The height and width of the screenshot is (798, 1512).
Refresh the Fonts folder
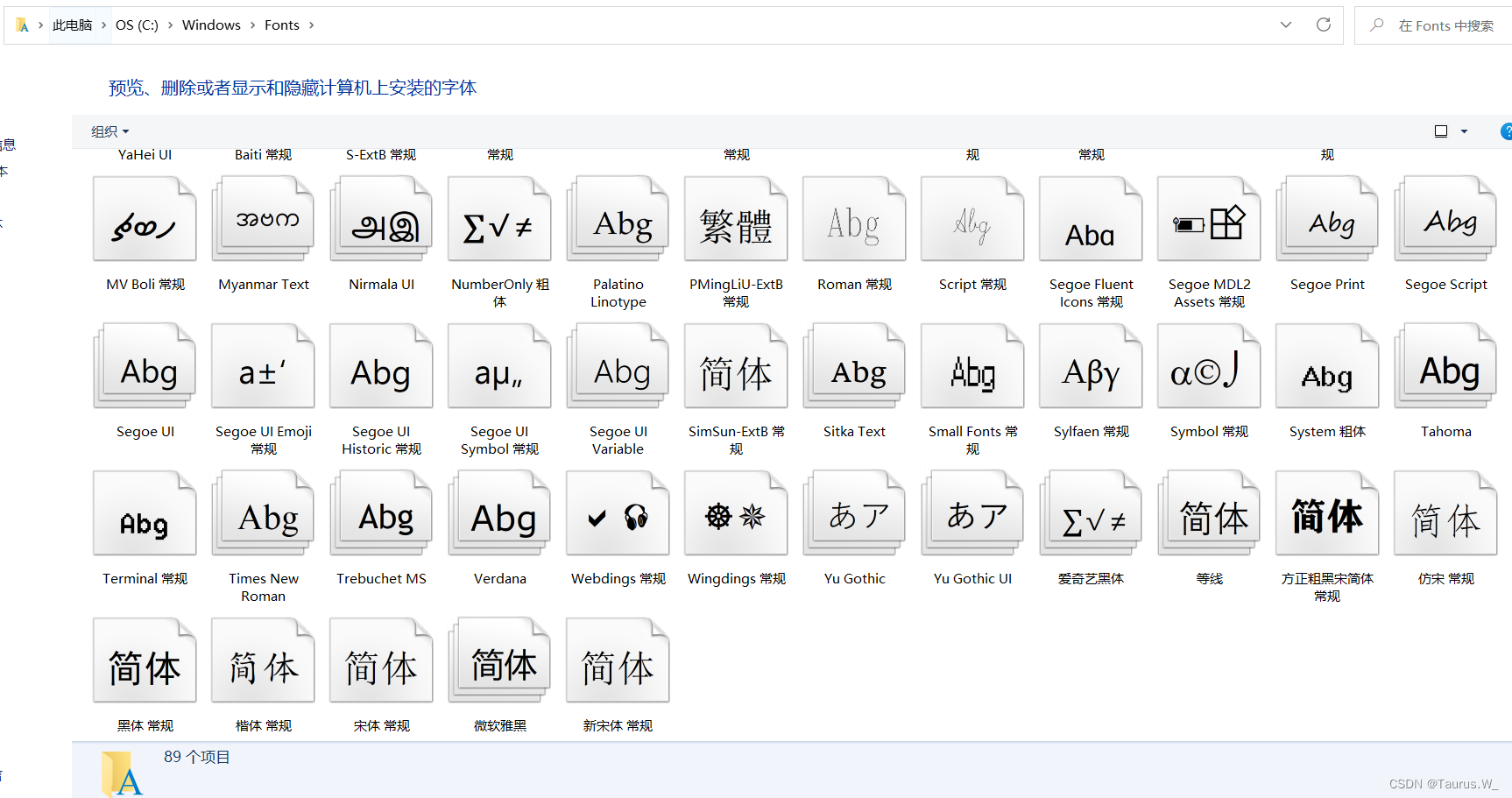[1324, 25]
